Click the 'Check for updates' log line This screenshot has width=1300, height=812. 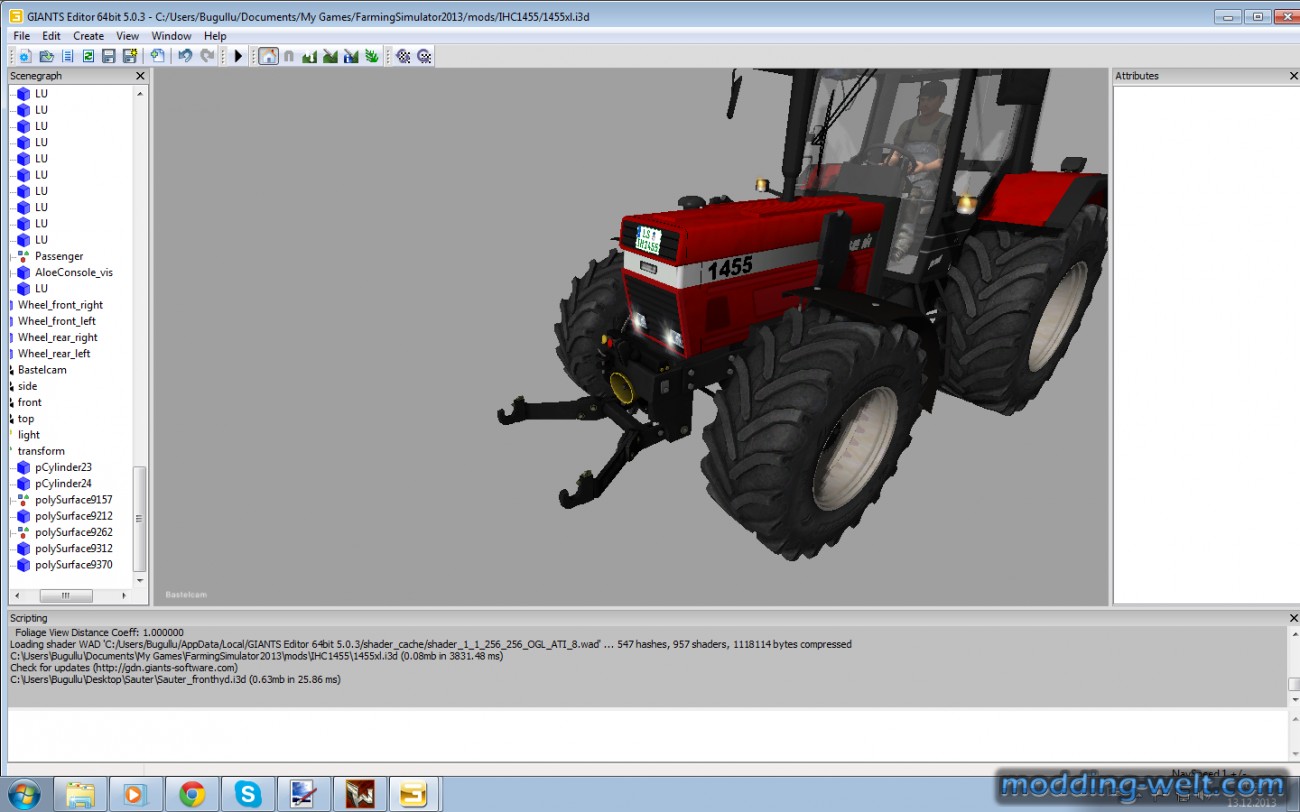coord(124,668)
